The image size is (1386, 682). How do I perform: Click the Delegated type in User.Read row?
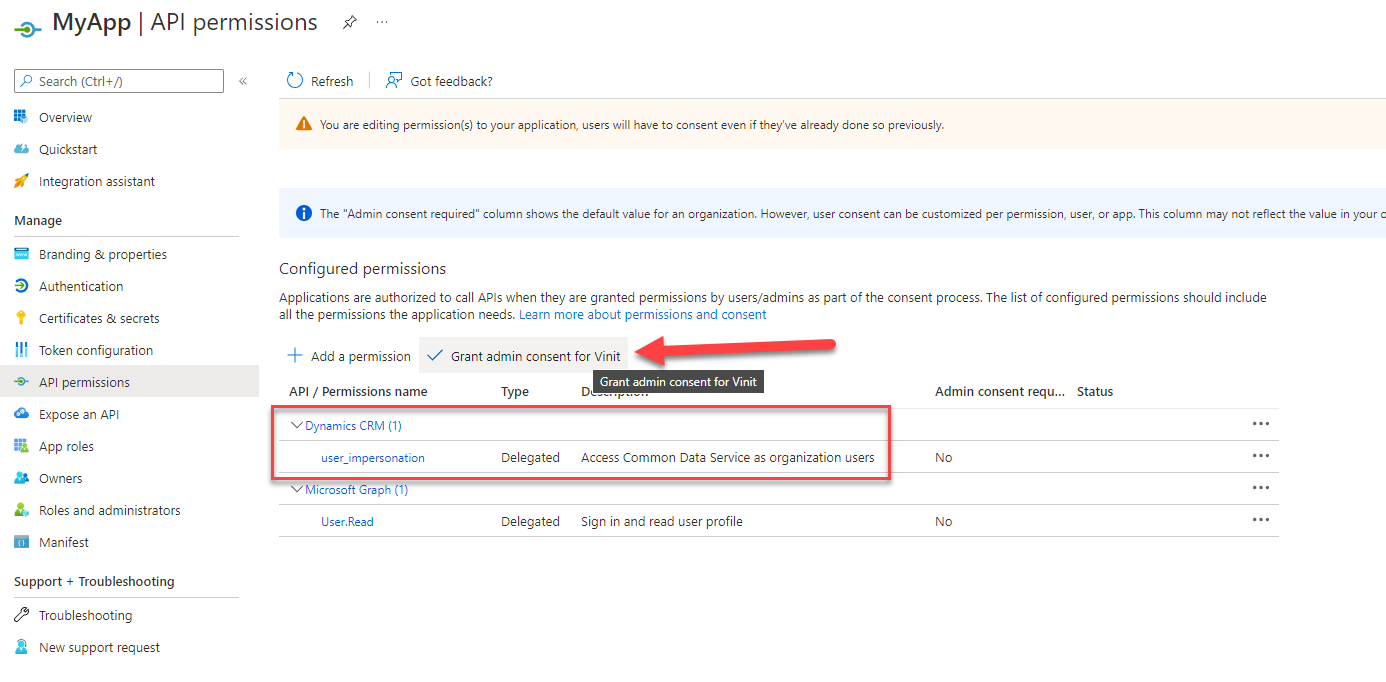pyautogui.click(x=530, y=521)
